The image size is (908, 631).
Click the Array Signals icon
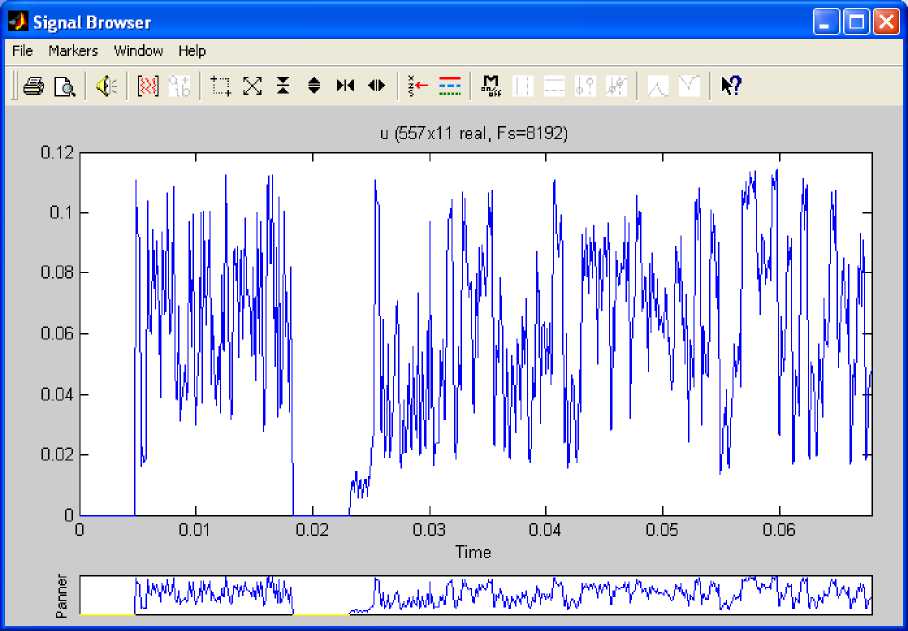click(148, 87)
